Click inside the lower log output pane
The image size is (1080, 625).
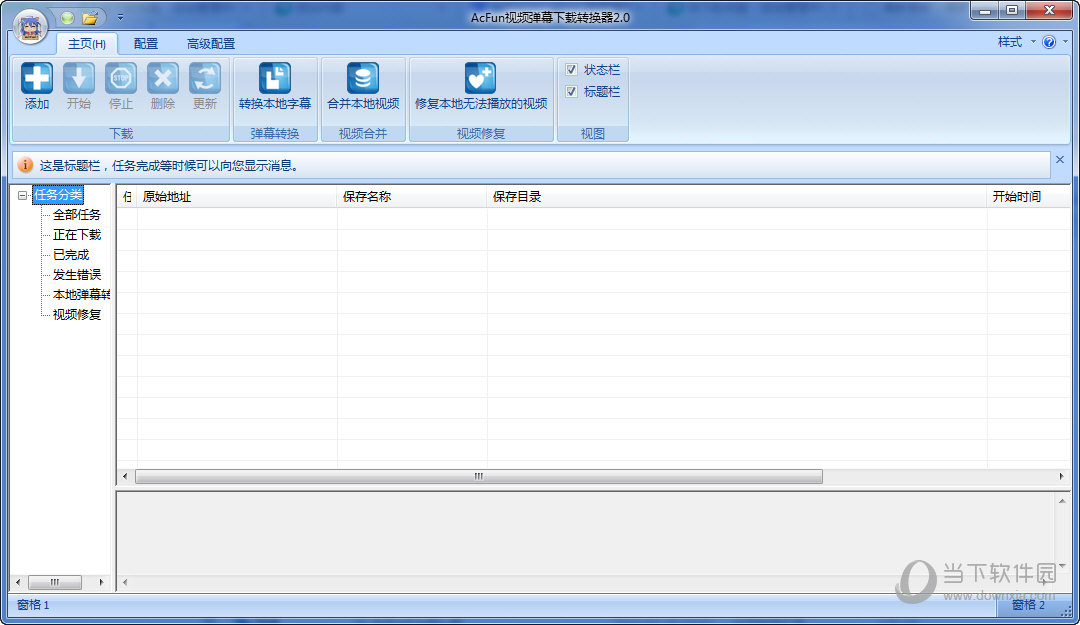585,534
